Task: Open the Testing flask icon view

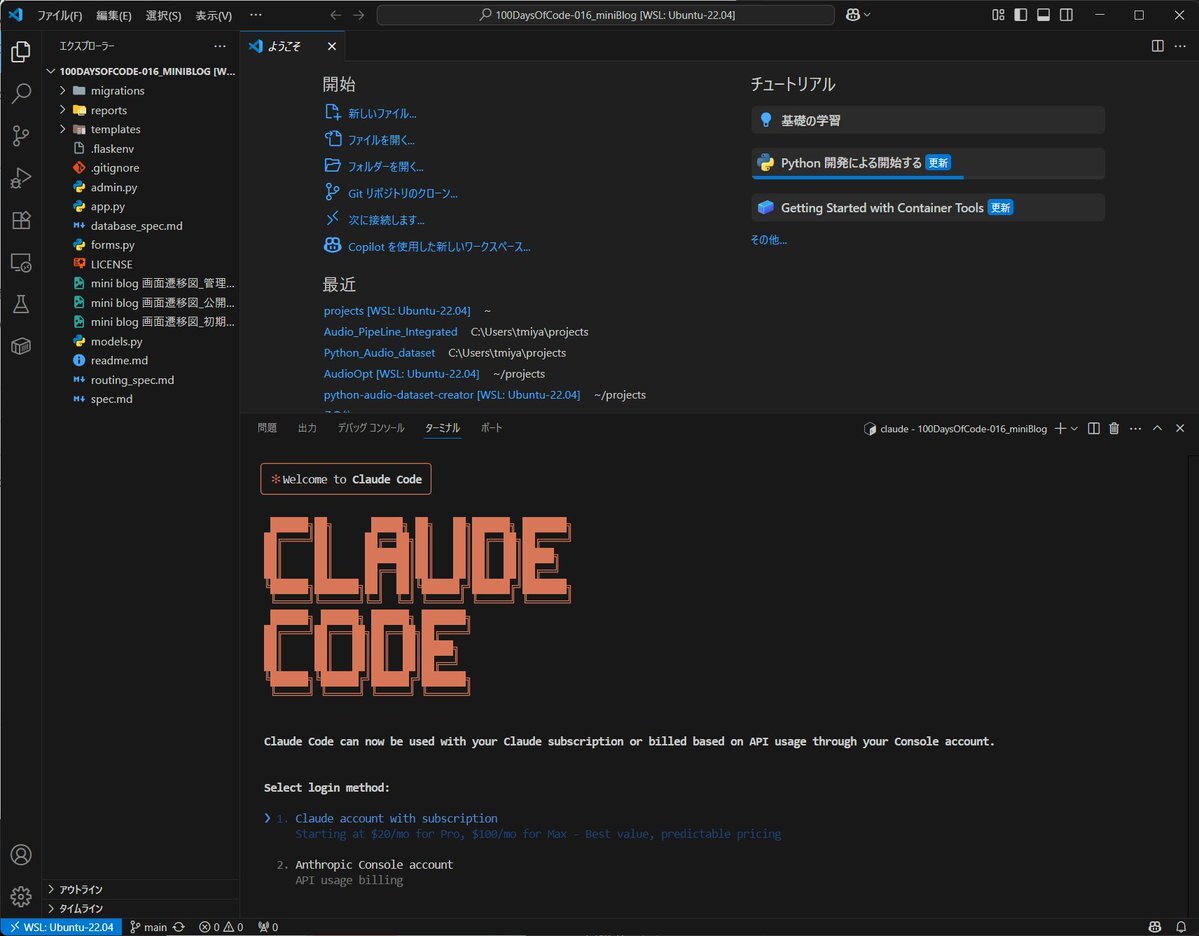Action: pos(21,304)
